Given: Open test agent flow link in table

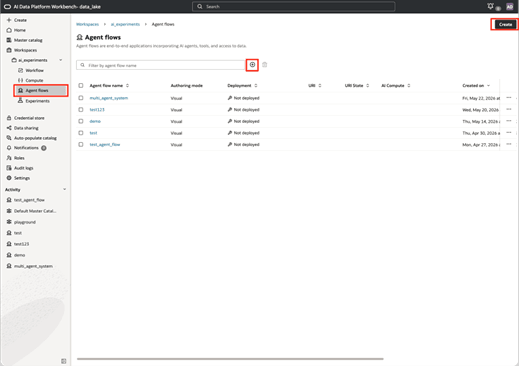Looking at the screenshot, I should [x=93, y=133].
